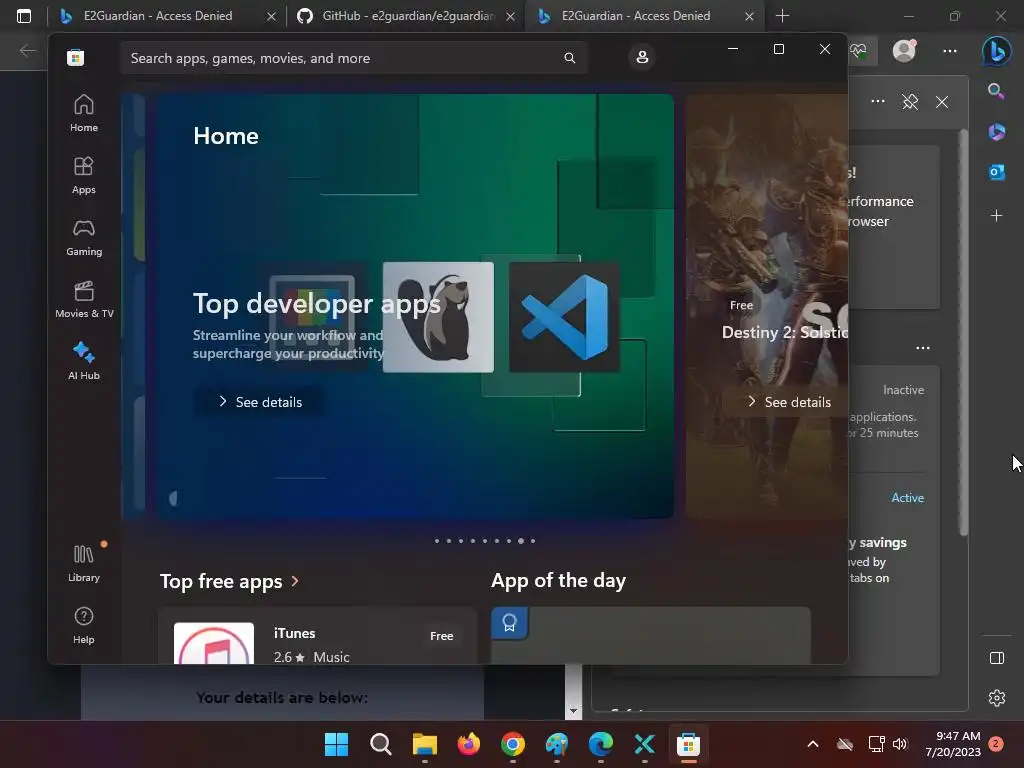The height and width of the screenshot is (768, 1024).
Task: Open Edge sidebar settings gear
Action: (997, 698)
